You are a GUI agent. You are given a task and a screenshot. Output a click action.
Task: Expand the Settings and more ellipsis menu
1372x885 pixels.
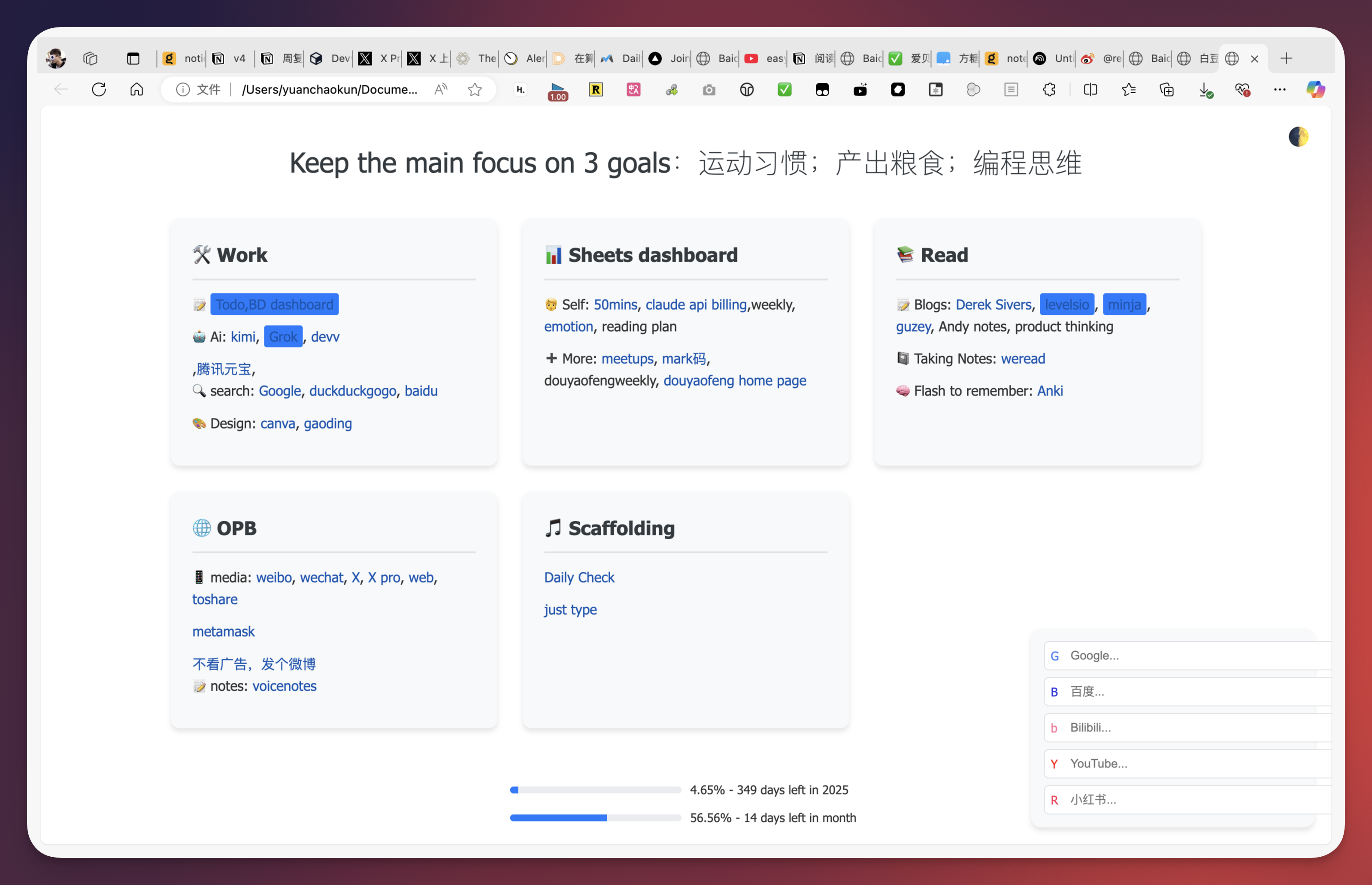click(x=1279, y=90)
